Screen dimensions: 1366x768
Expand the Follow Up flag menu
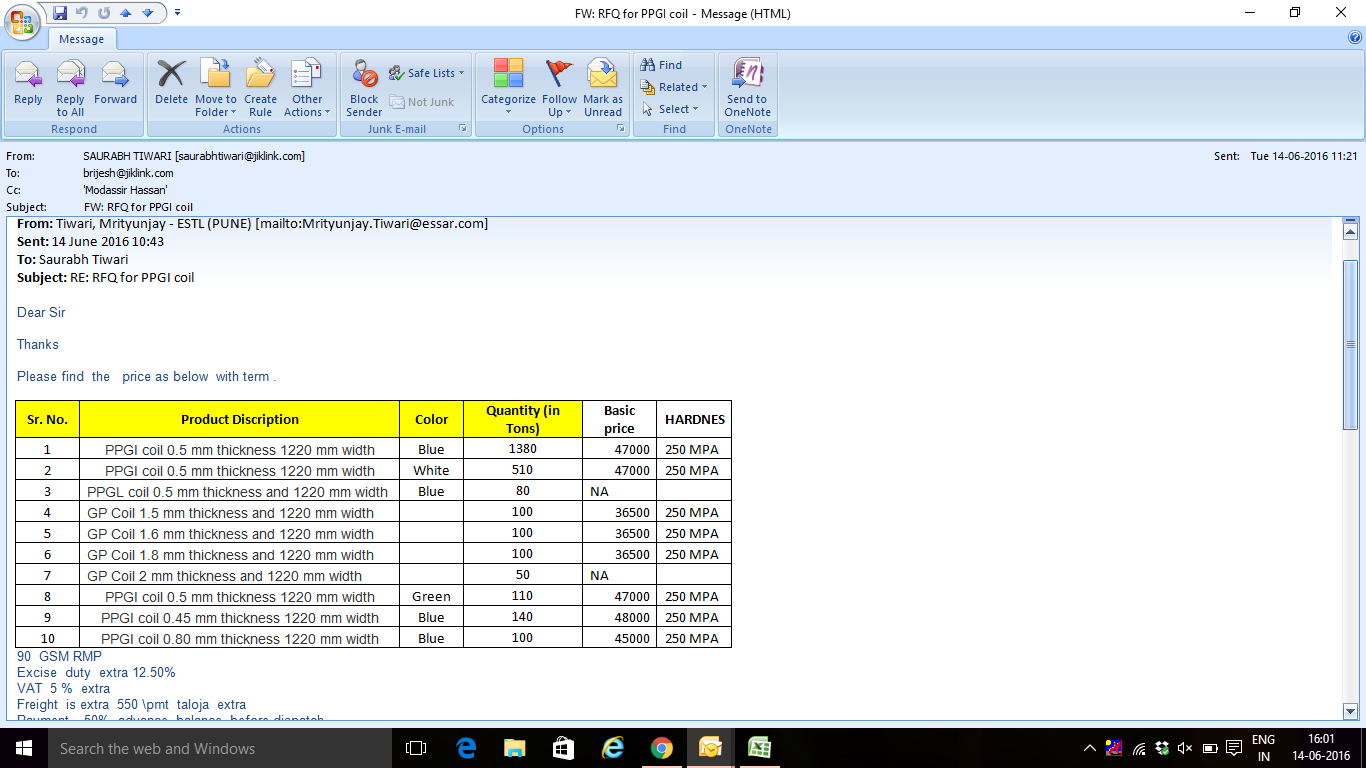(559, 105)
